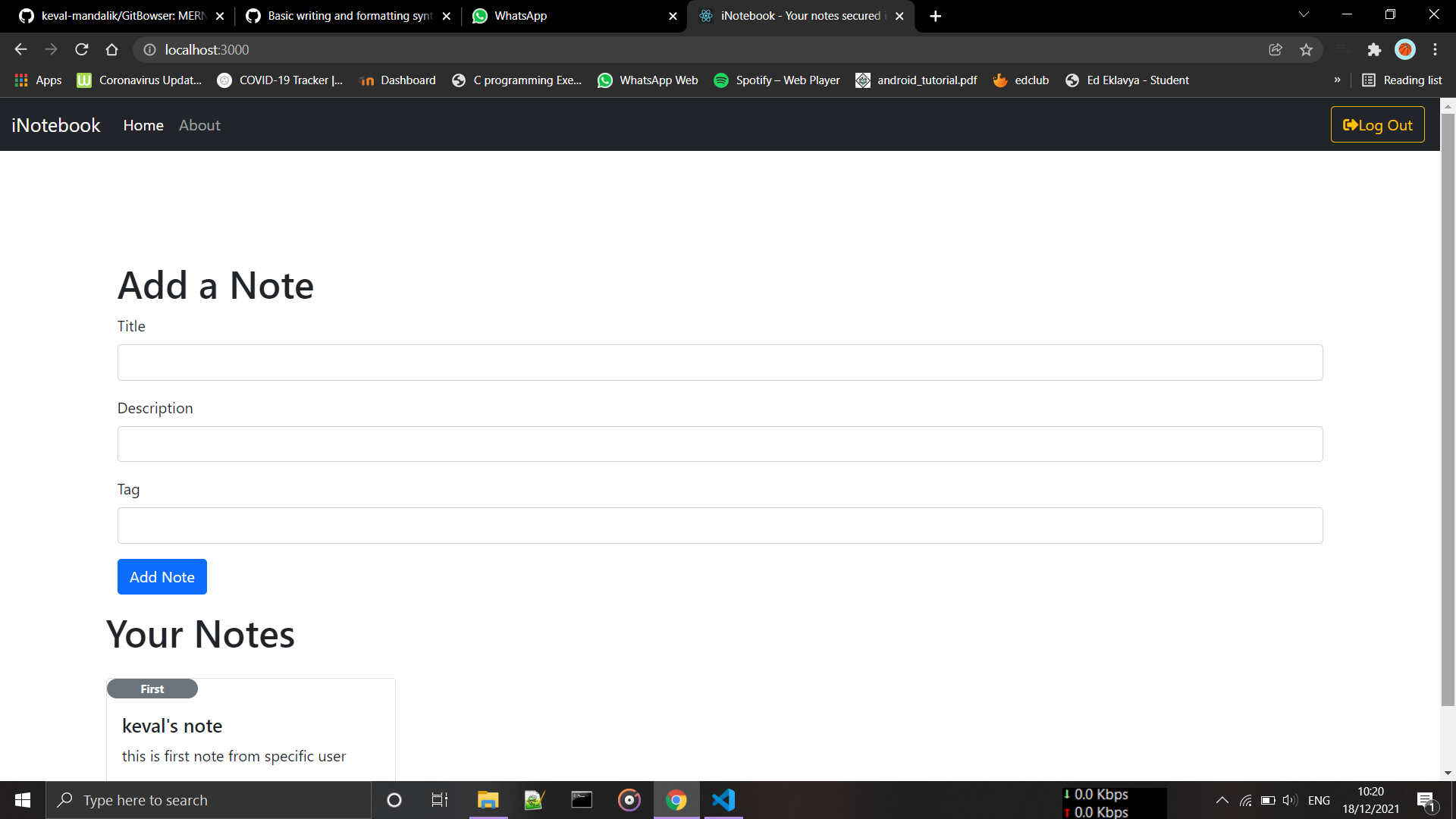Image resolution: width=1456 pixels, height=819 pixels.
Task: Expand hidden icons in the system tray
Action: pos(1222,800)
